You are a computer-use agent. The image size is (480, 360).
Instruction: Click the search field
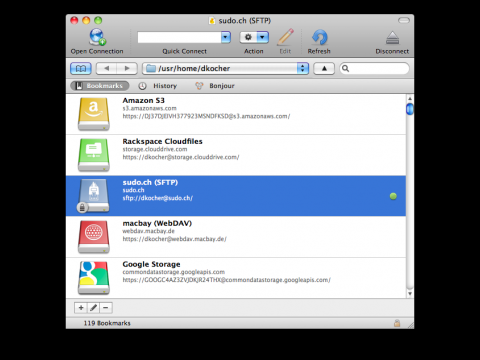tap(374, 68)
